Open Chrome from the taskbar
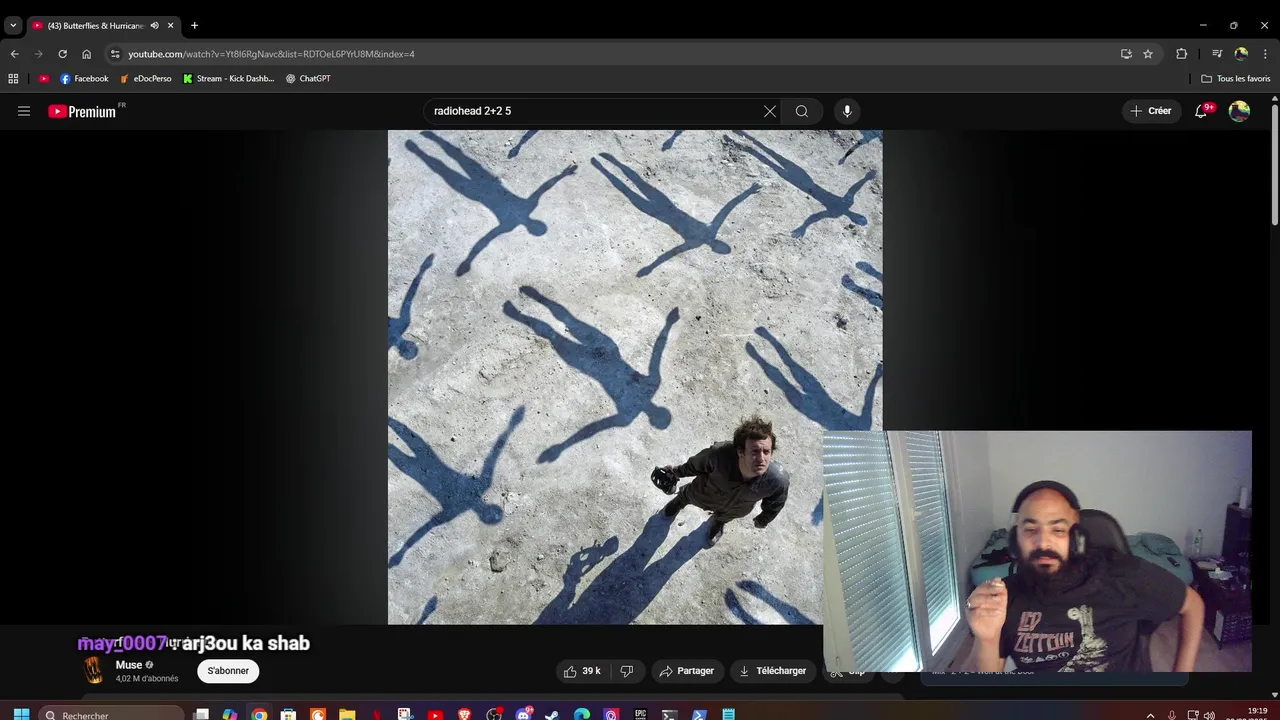 pyautogui.click(x=259, y=714)
